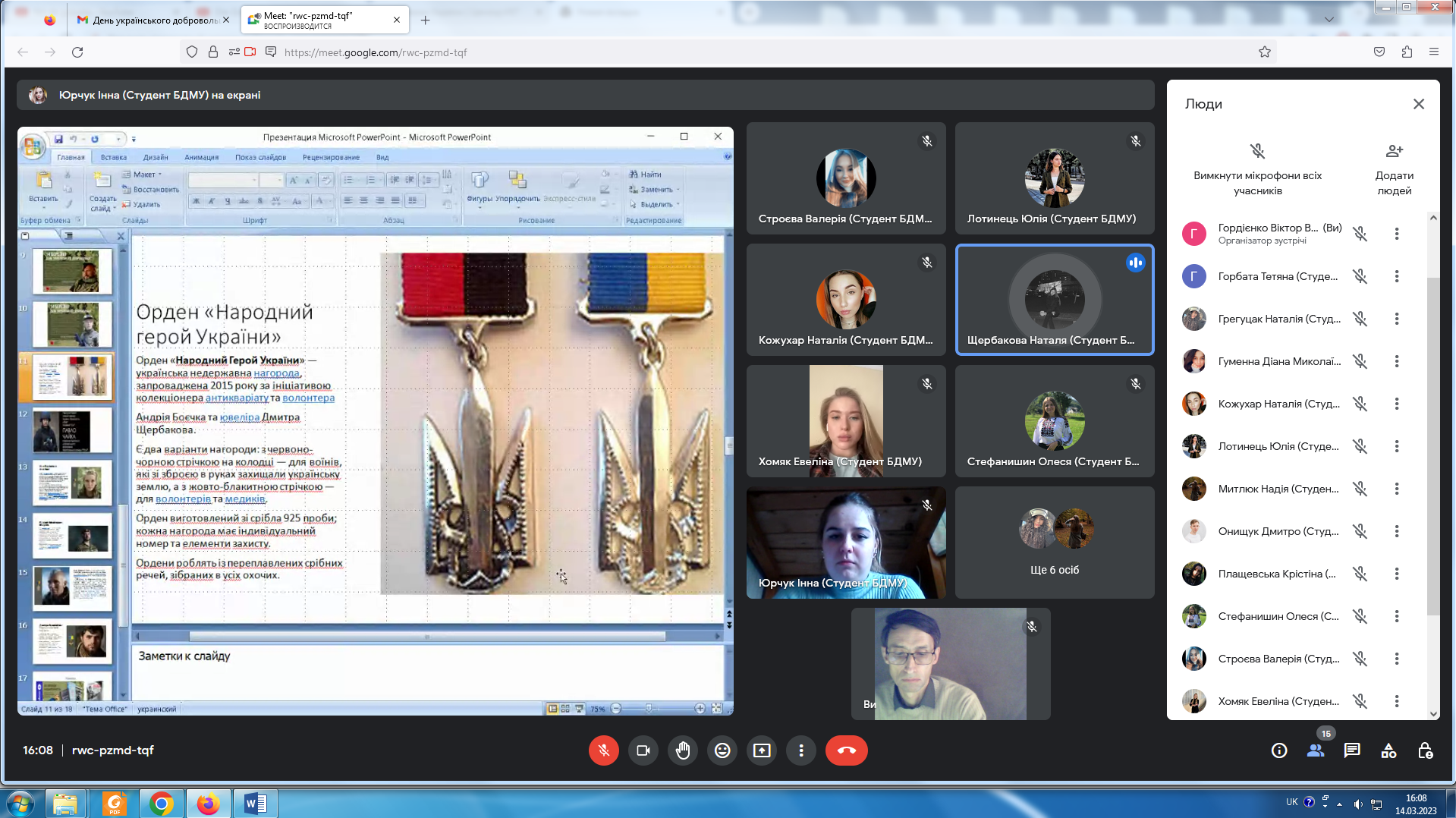1456x818 pixels.
Task: Unmute your microphone in the call bar
Action: pyautogui.click(x=604, y=750)
